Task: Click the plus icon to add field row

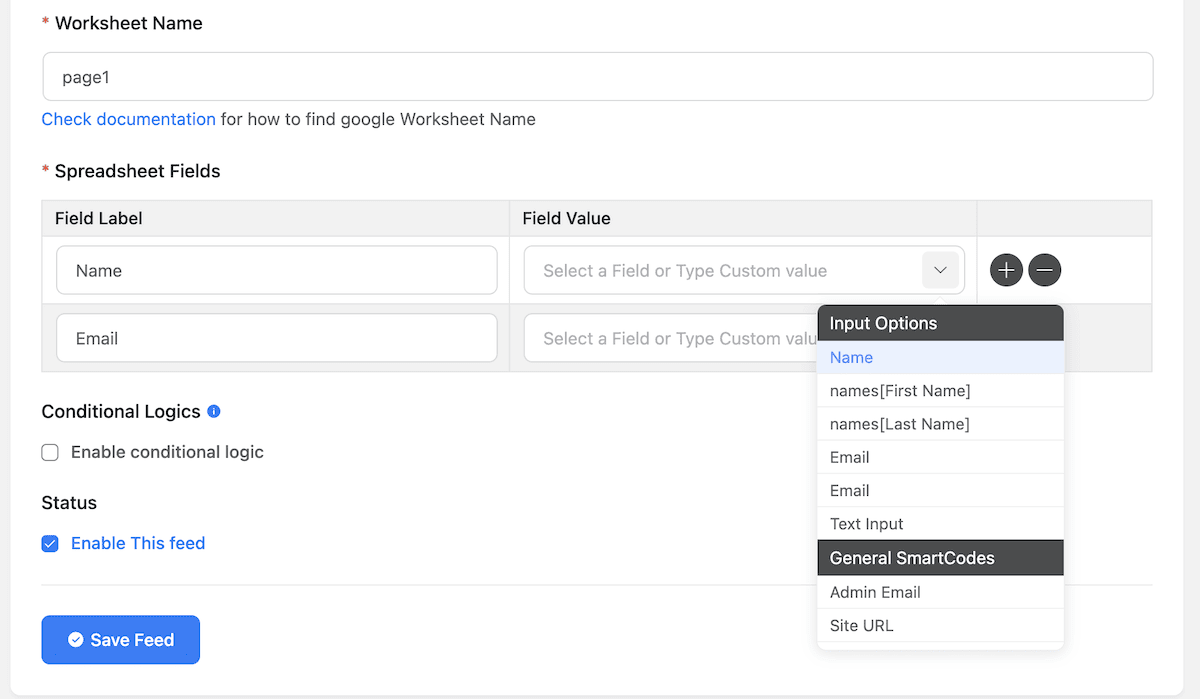Action: click(x=1006, y=270)
